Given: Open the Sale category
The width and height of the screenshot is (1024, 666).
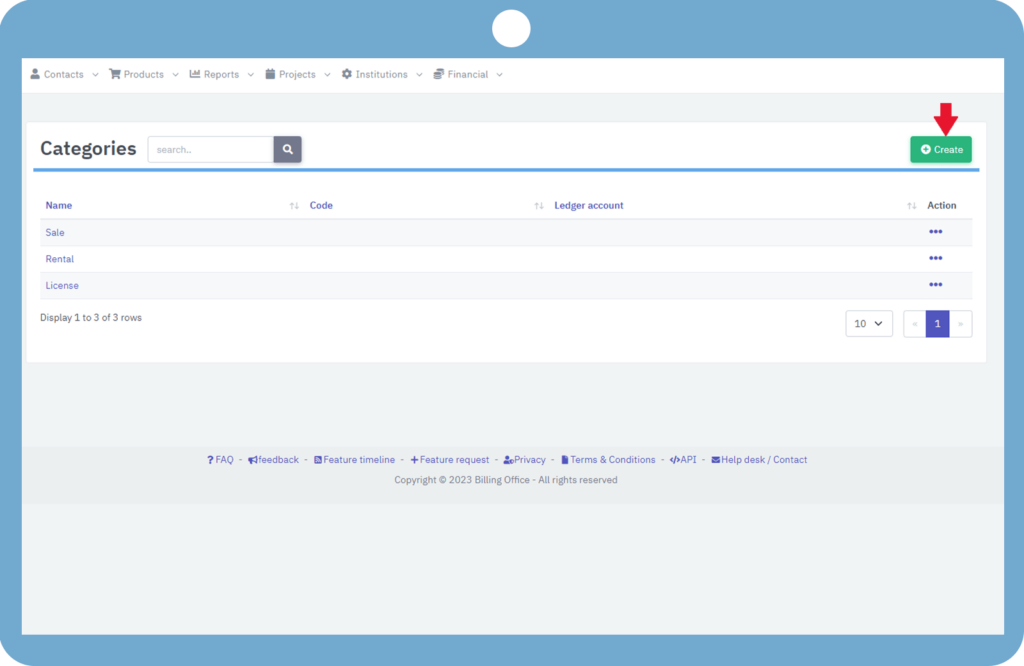Looking at the screenshot, I should 55,232.
